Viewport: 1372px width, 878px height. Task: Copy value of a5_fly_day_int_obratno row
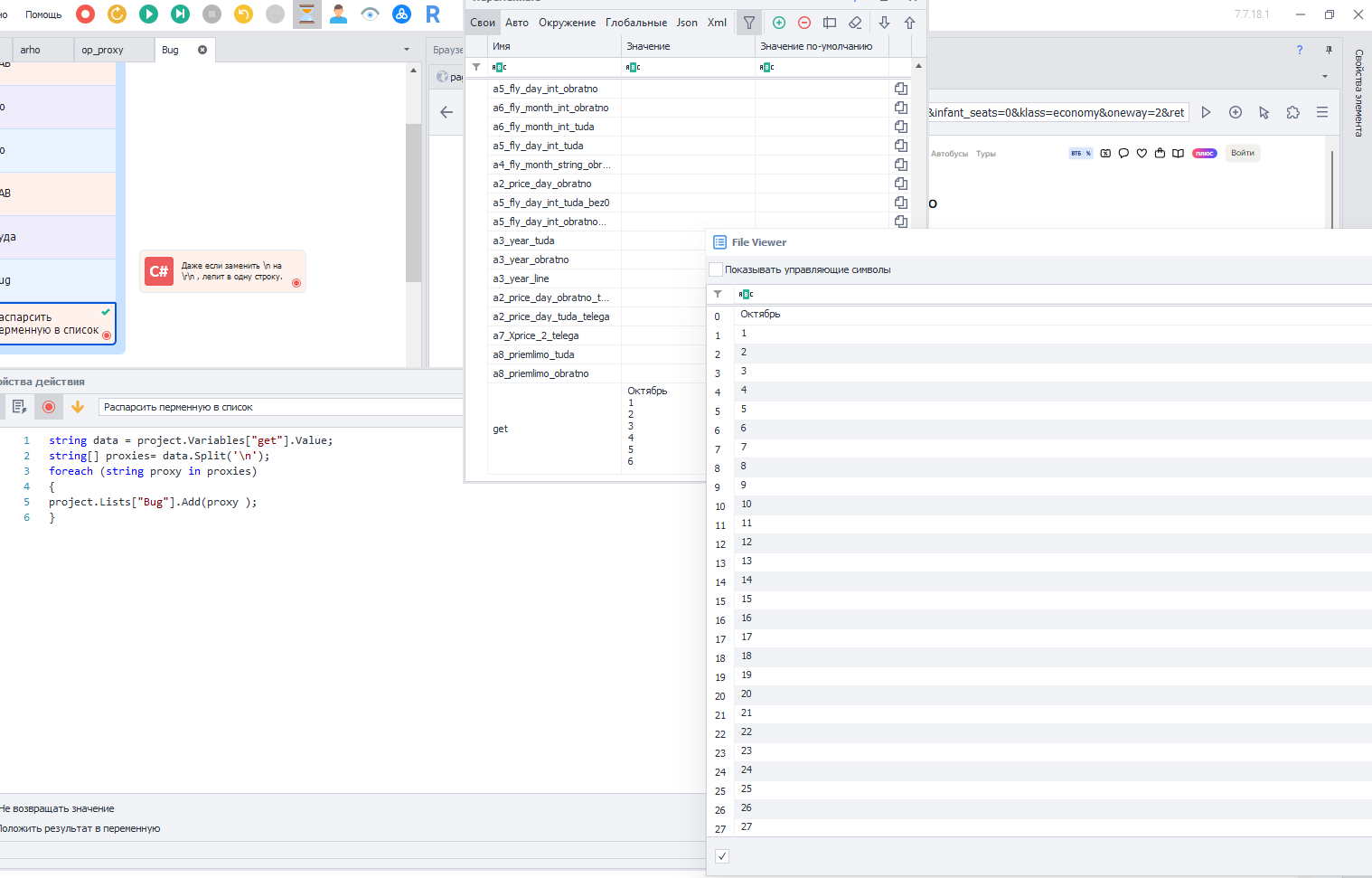901,89
